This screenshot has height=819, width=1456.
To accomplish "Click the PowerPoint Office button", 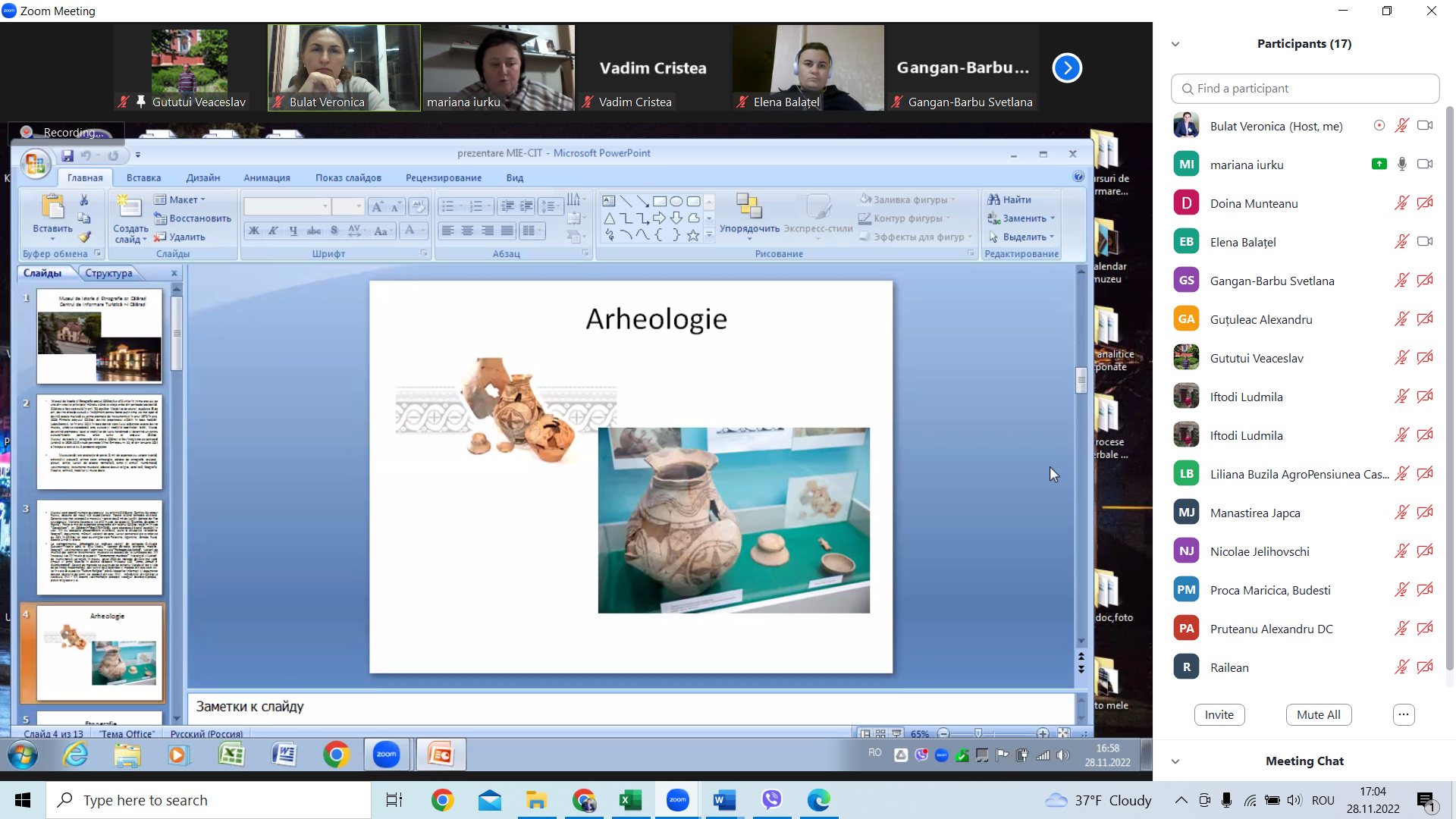I will pos(35,163).
